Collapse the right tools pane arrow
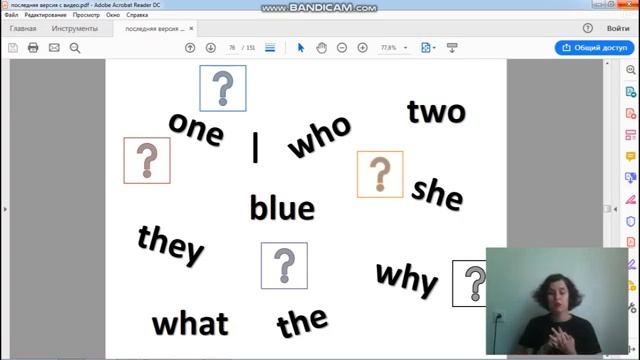640x360 pixels. point(615,209)
